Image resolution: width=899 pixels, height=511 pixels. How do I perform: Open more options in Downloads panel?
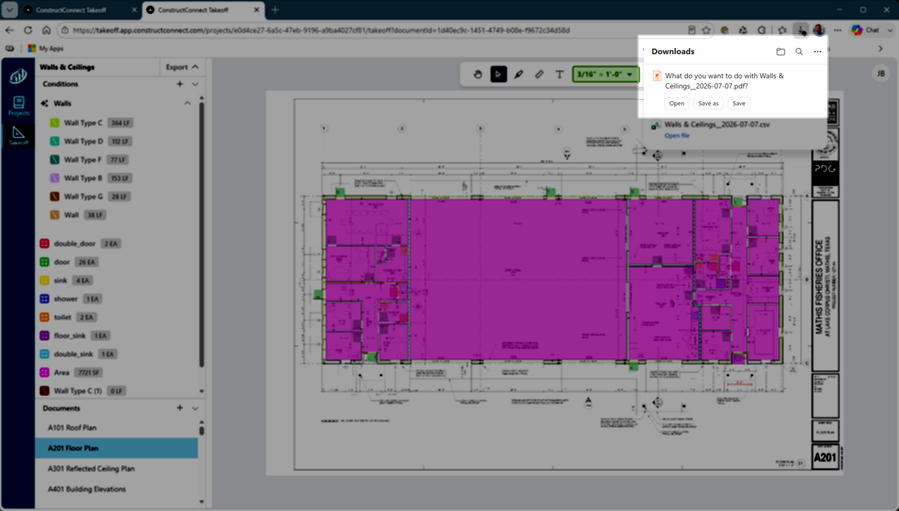click(x=818, y=52)
